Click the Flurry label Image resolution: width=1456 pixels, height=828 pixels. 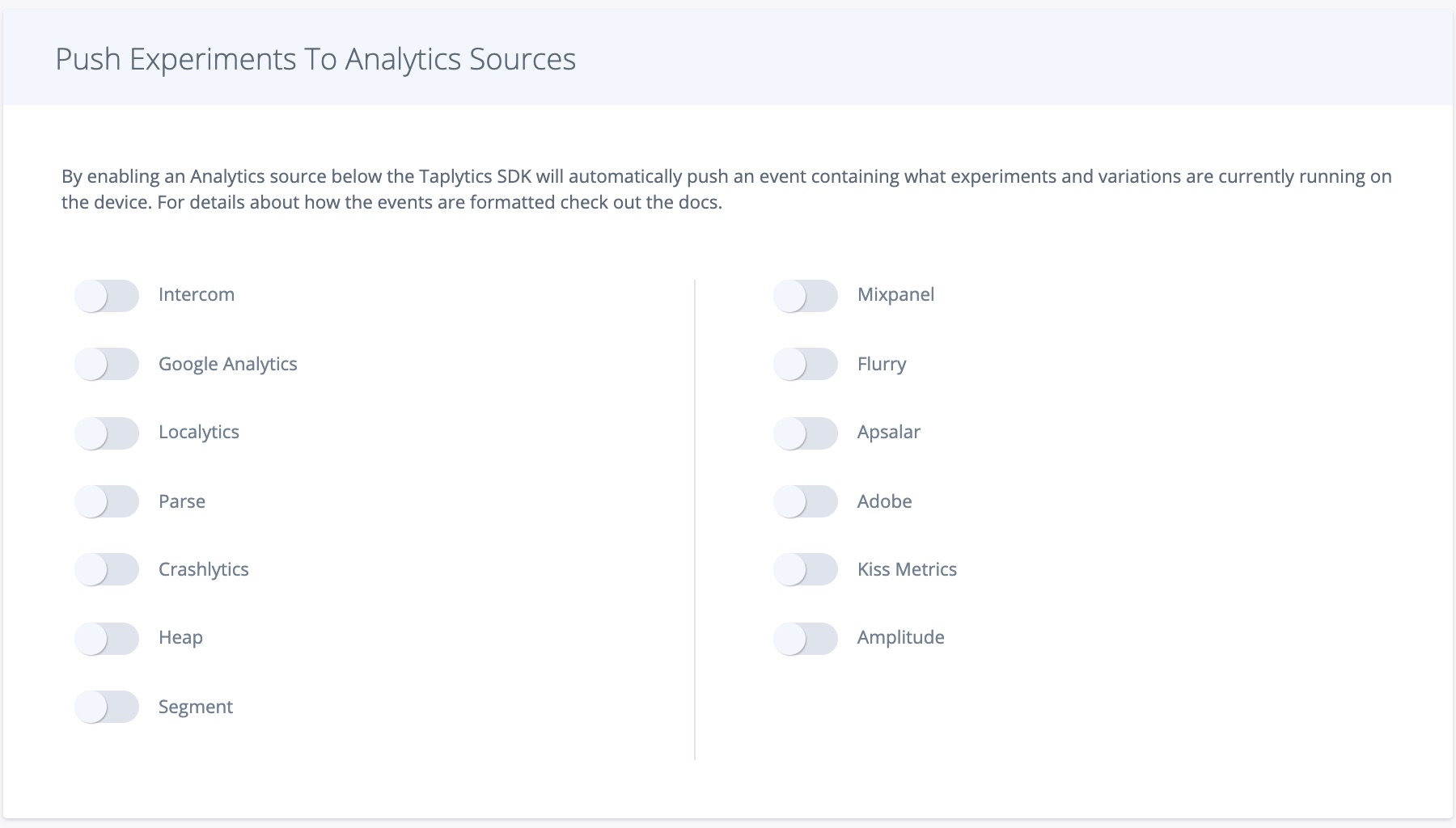(x=882, y=364)
